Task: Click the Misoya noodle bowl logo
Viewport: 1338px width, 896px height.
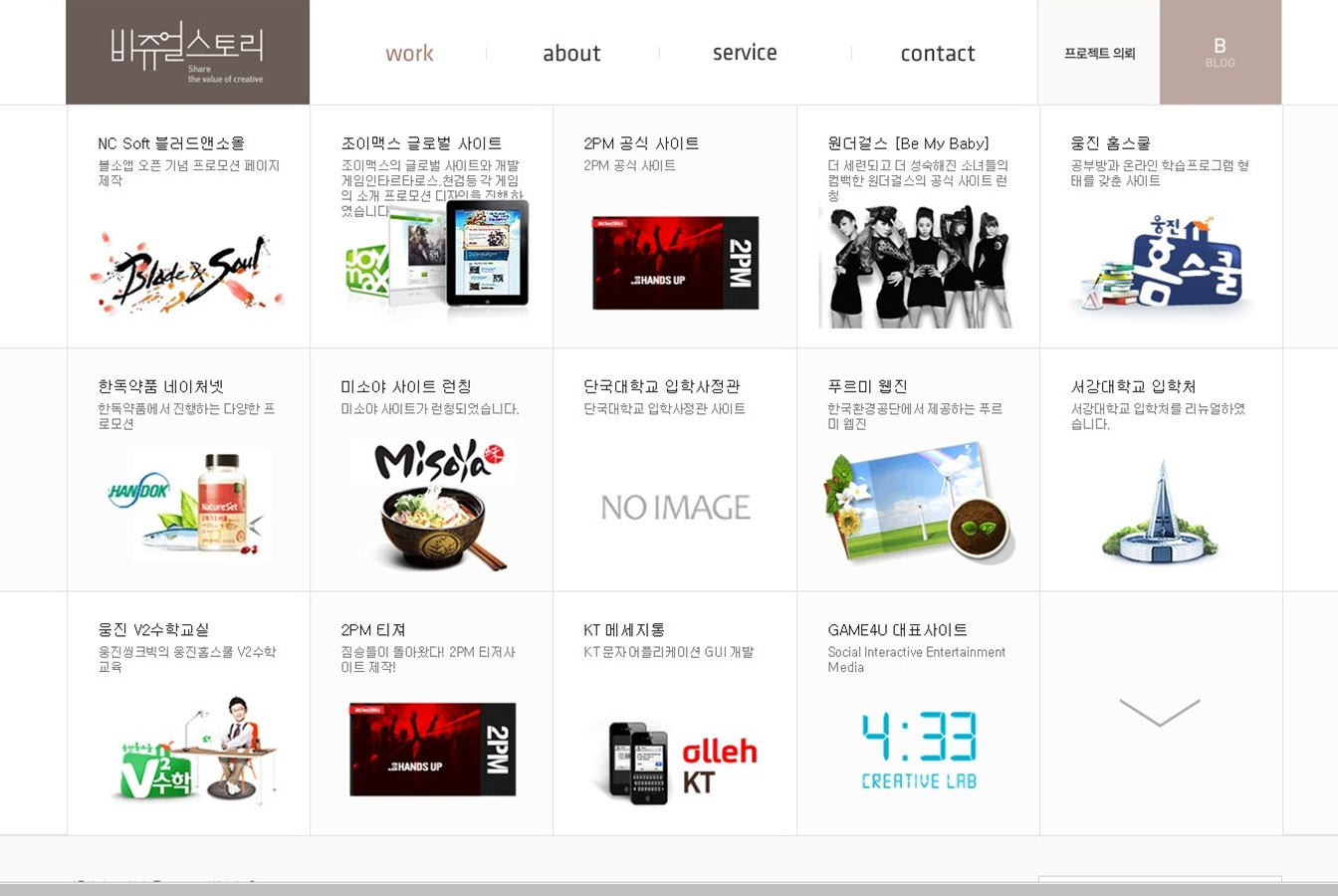Action: pos(432,505)
